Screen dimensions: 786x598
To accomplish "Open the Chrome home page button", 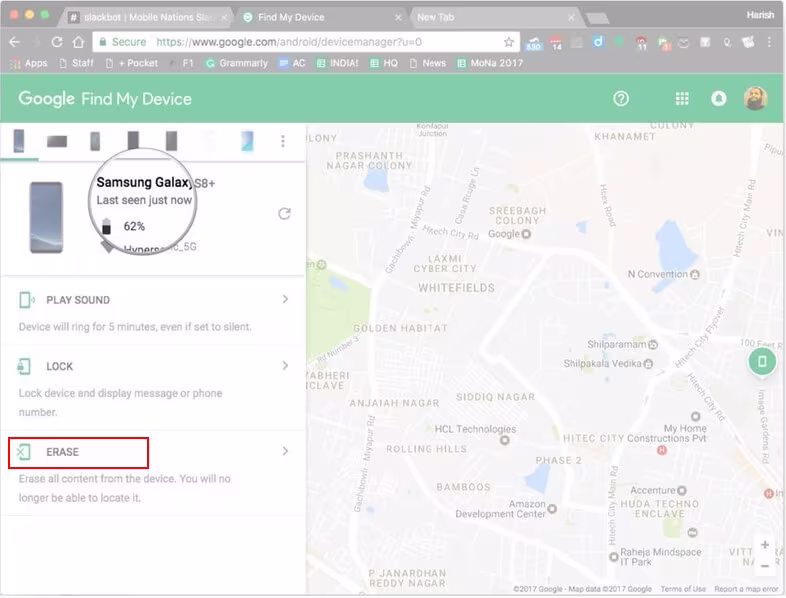I will coord(78,42).
